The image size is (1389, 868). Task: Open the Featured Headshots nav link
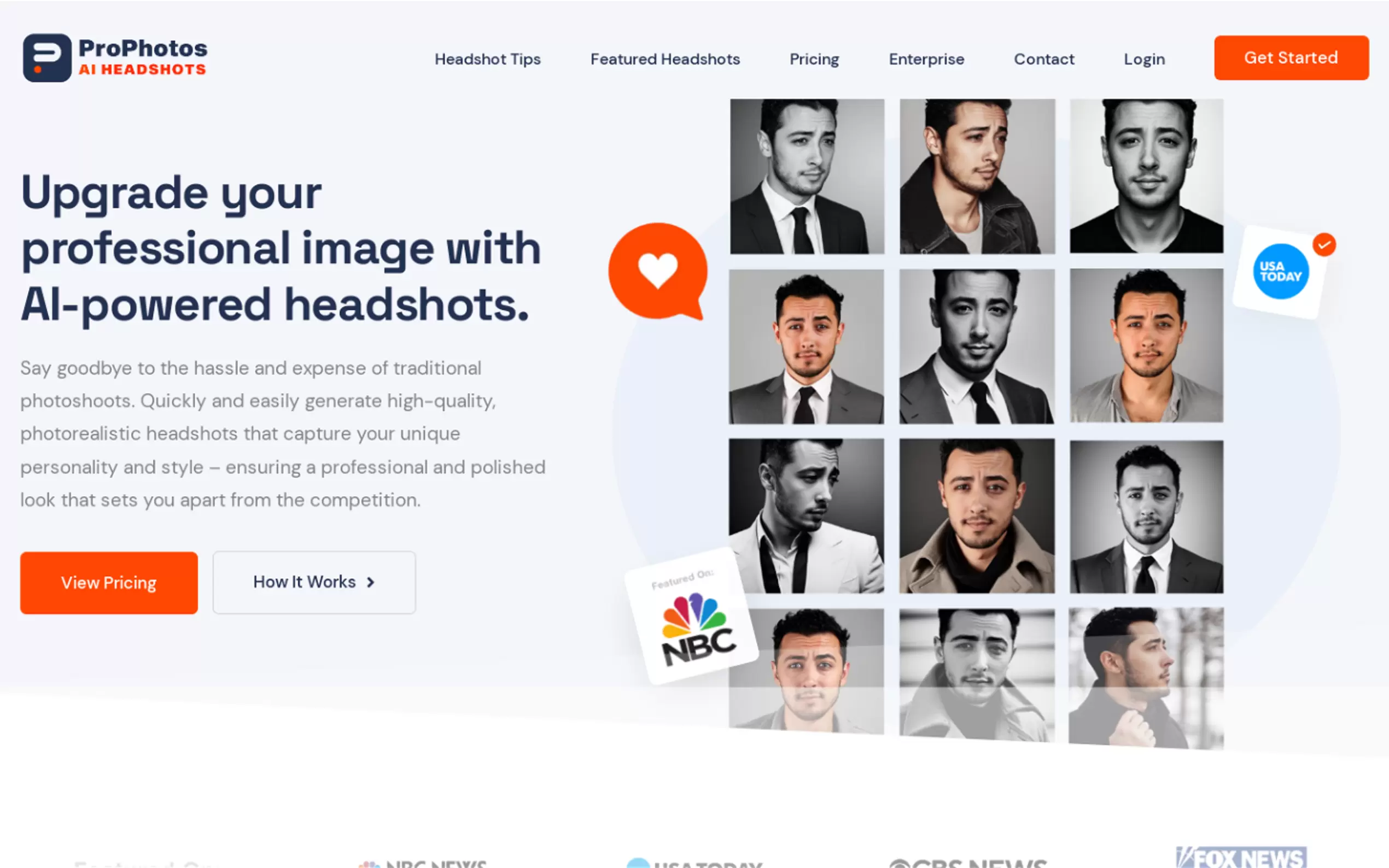[x=665, y=59]
